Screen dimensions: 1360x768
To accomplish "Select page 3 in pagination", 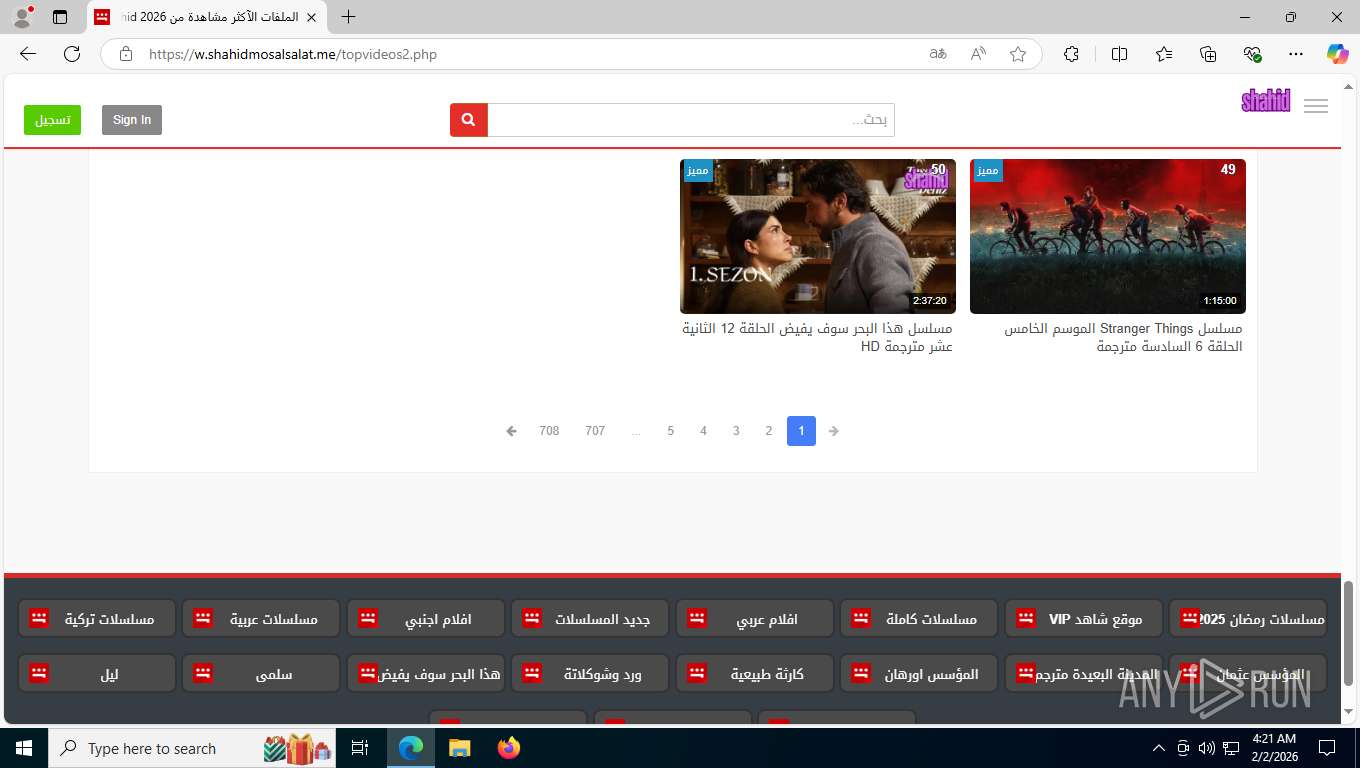I will pos(736,431).
